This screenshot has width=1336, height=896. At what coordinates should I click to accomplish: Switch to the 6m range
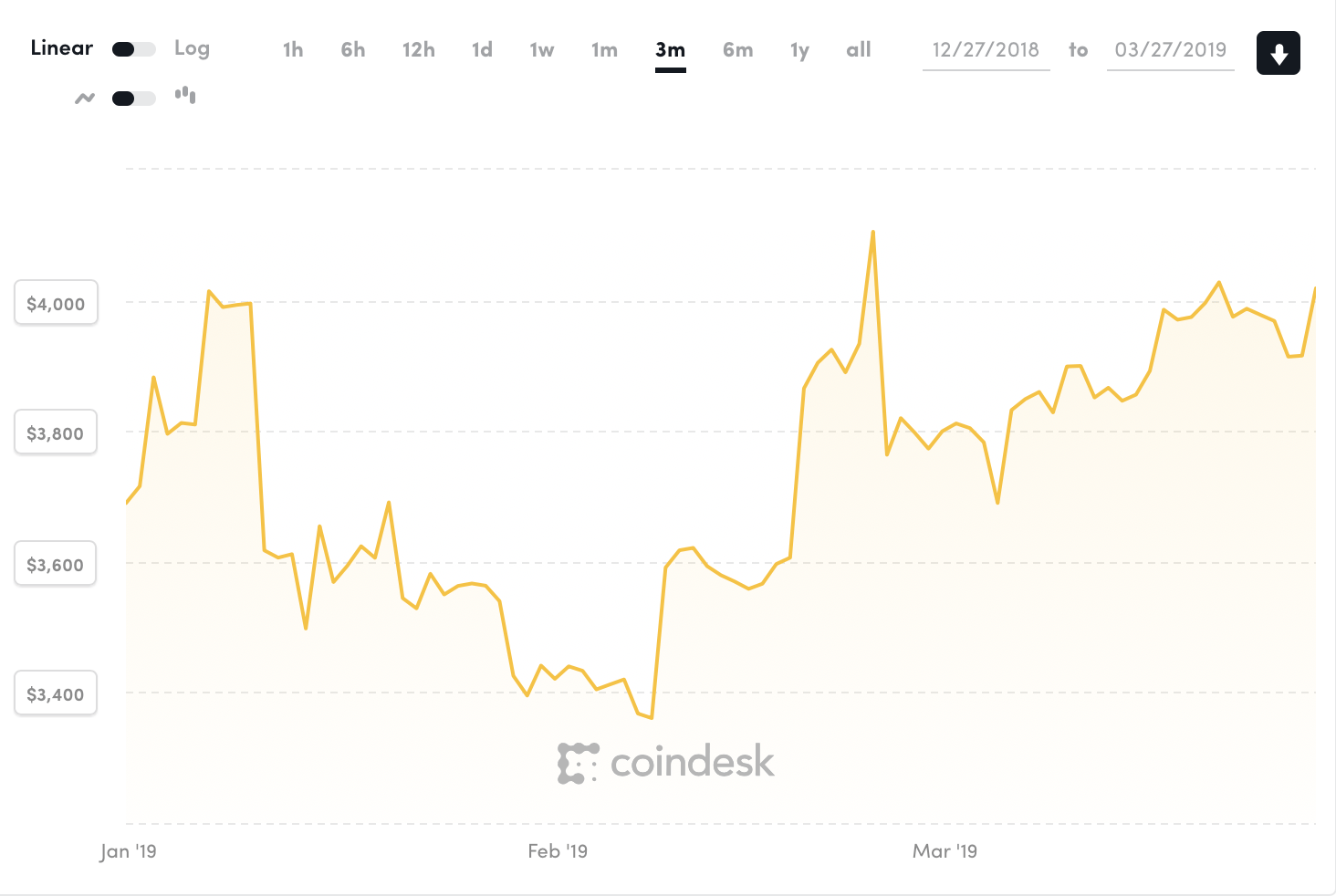737,50
